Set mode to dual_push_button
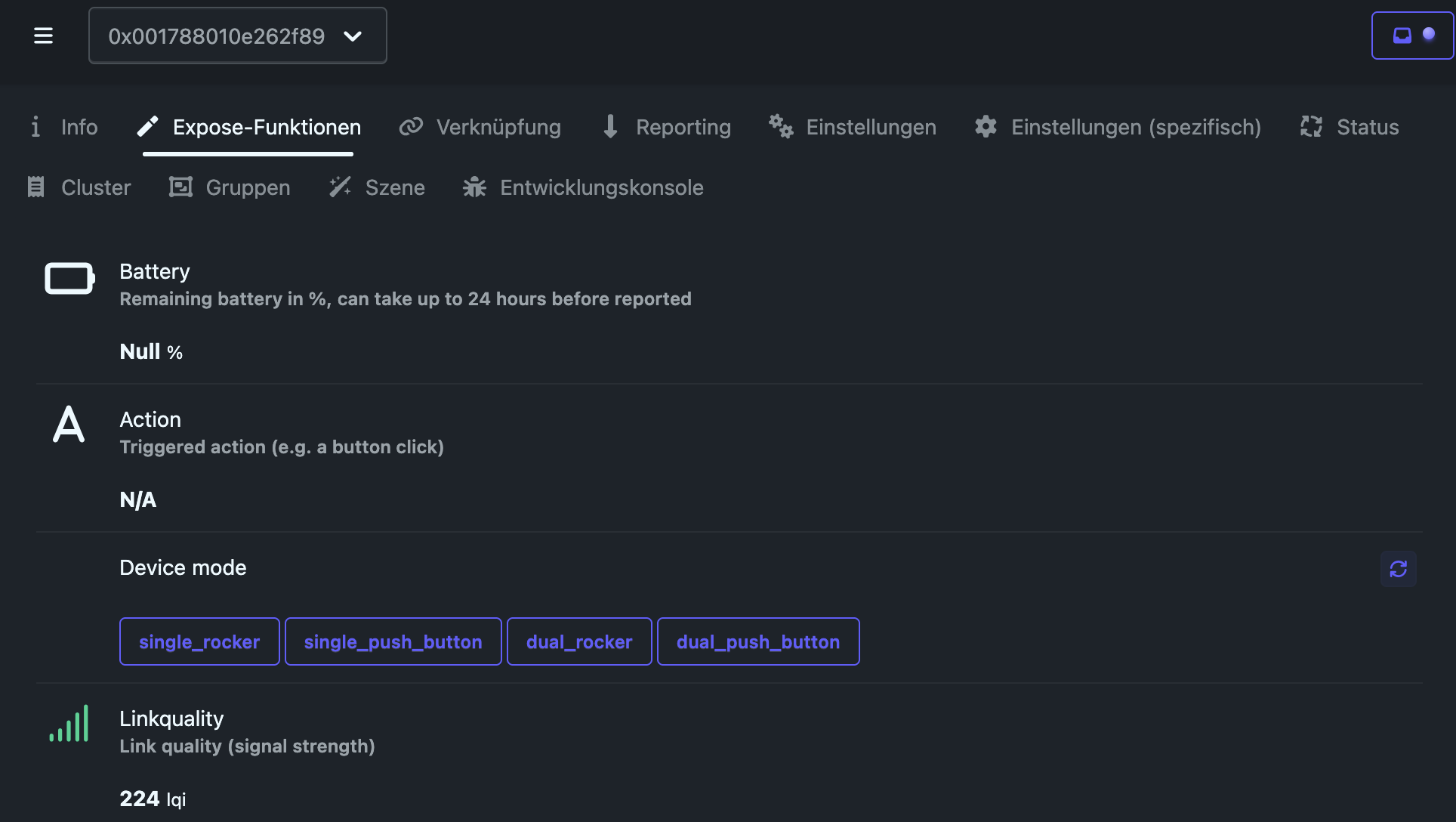1456x822 pixels. tap(757, 641)
